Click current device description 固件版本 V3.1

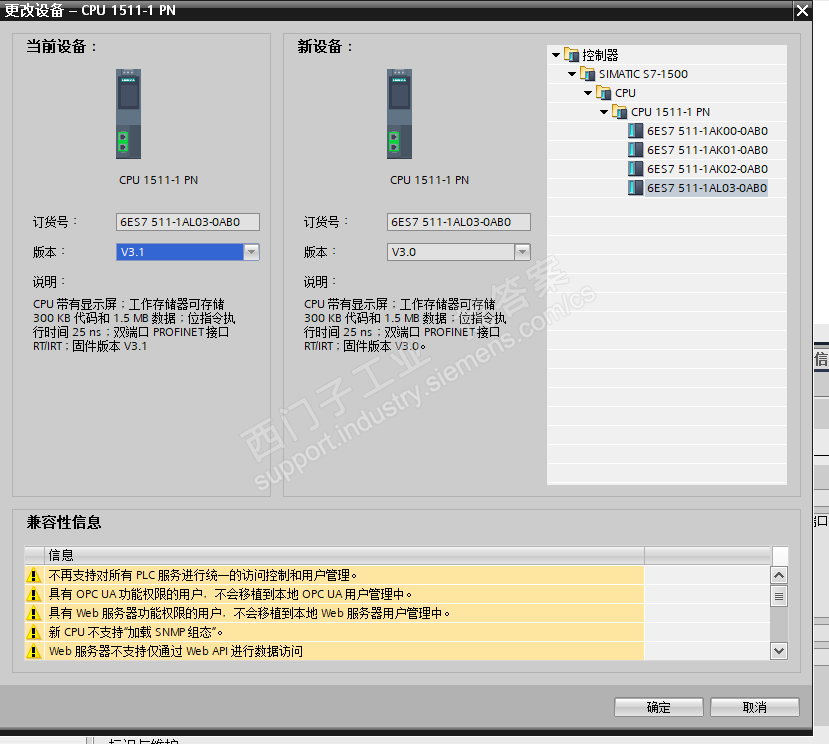[109, 346]
